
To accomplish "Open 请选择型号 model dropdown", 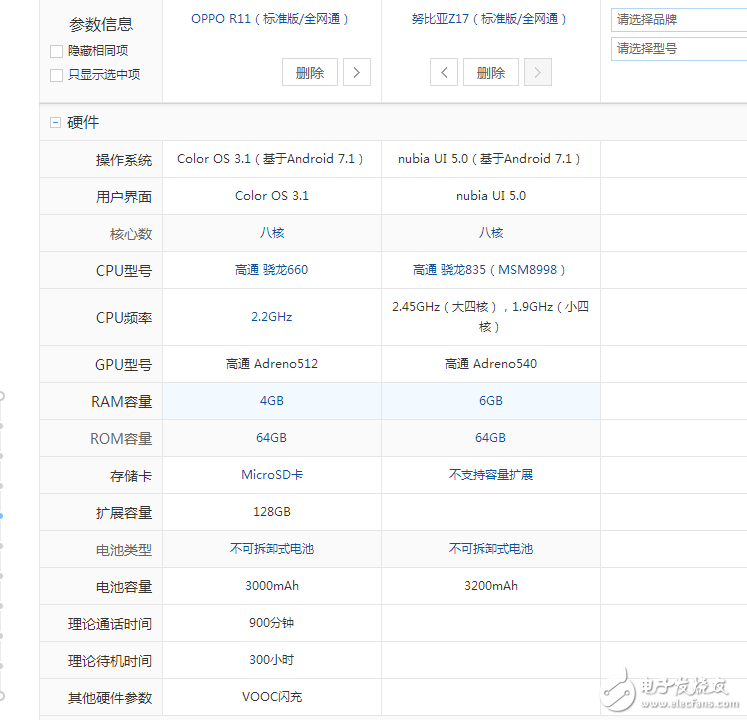I will (x=679, y=49).
